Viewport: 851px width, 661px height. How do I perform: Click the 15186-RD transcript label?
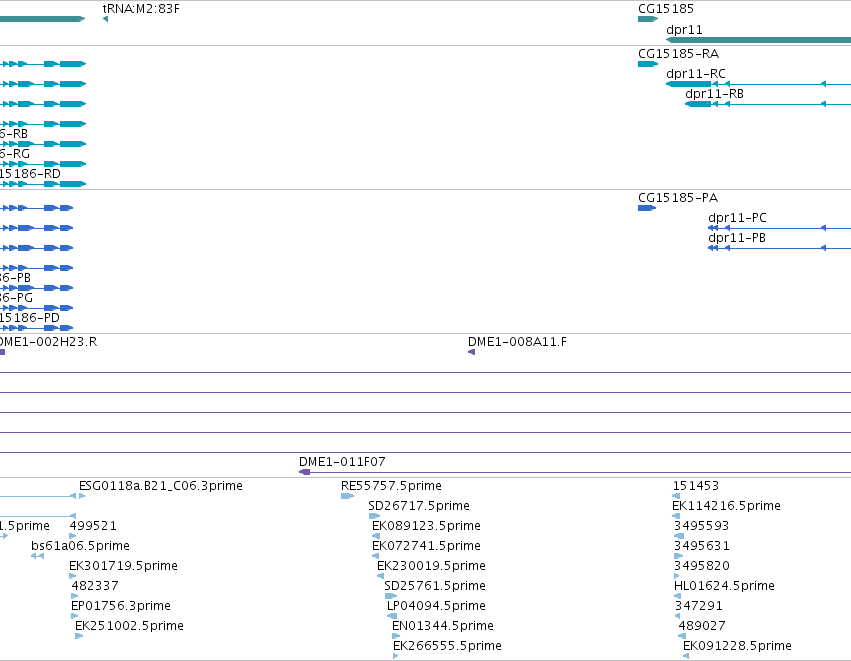tap(30, 174)
